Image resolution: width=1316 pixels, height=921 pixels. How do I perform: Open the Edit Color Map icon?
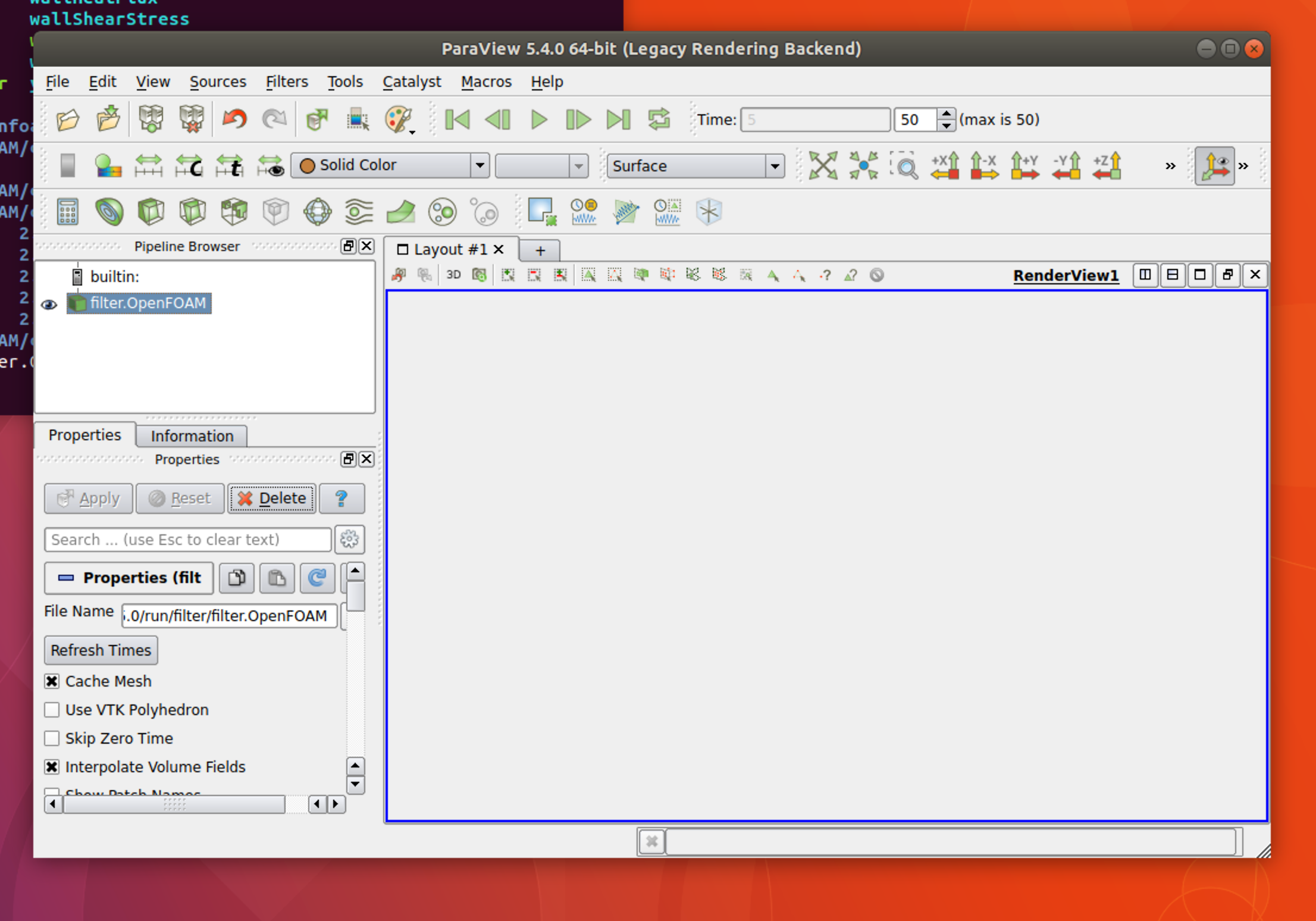[108, 165]
